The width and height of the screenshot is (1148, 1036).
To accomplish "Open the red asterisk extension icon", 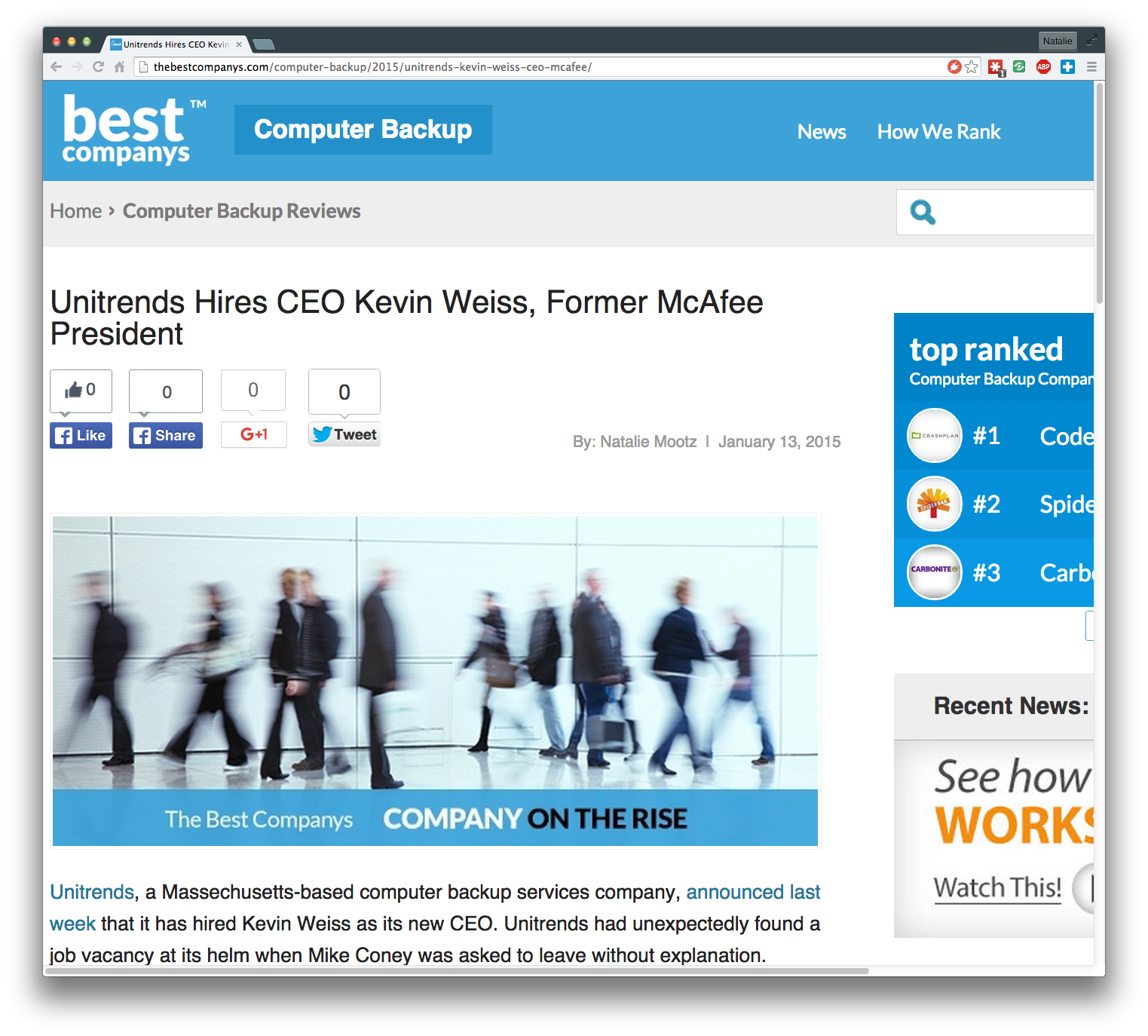I will point(996,67).
